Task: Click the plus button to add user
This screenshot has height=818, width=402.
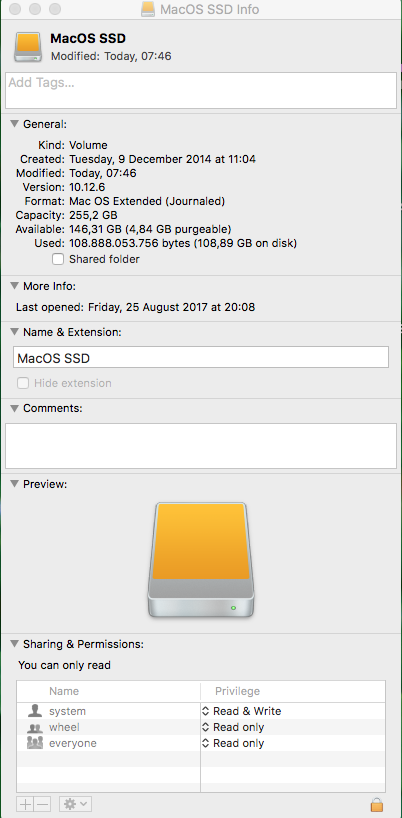Action: [25, 804]
